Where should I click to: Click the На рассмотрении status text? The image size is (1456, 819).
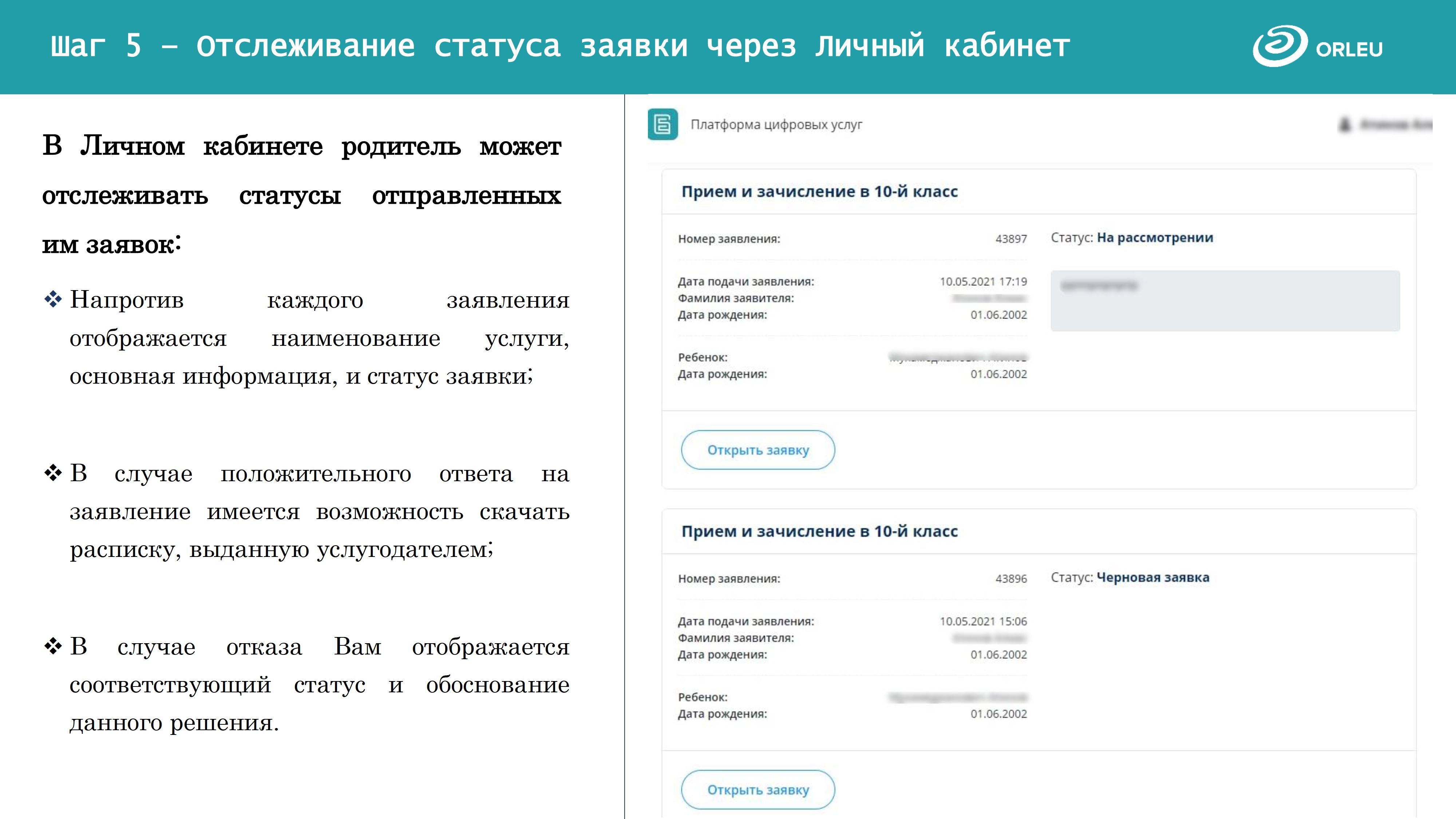tap(1155, 238)
